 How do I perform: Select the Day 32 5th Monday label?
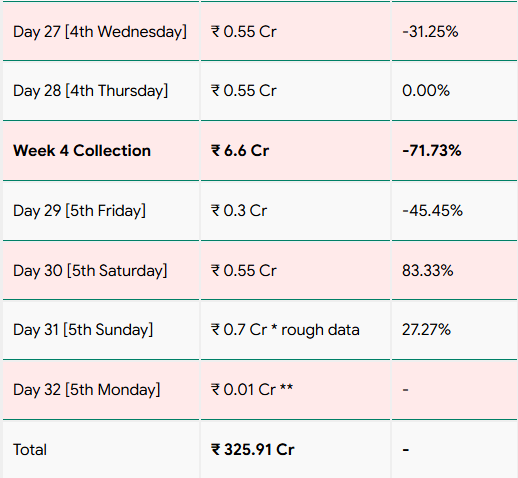[x=87, y=390]
